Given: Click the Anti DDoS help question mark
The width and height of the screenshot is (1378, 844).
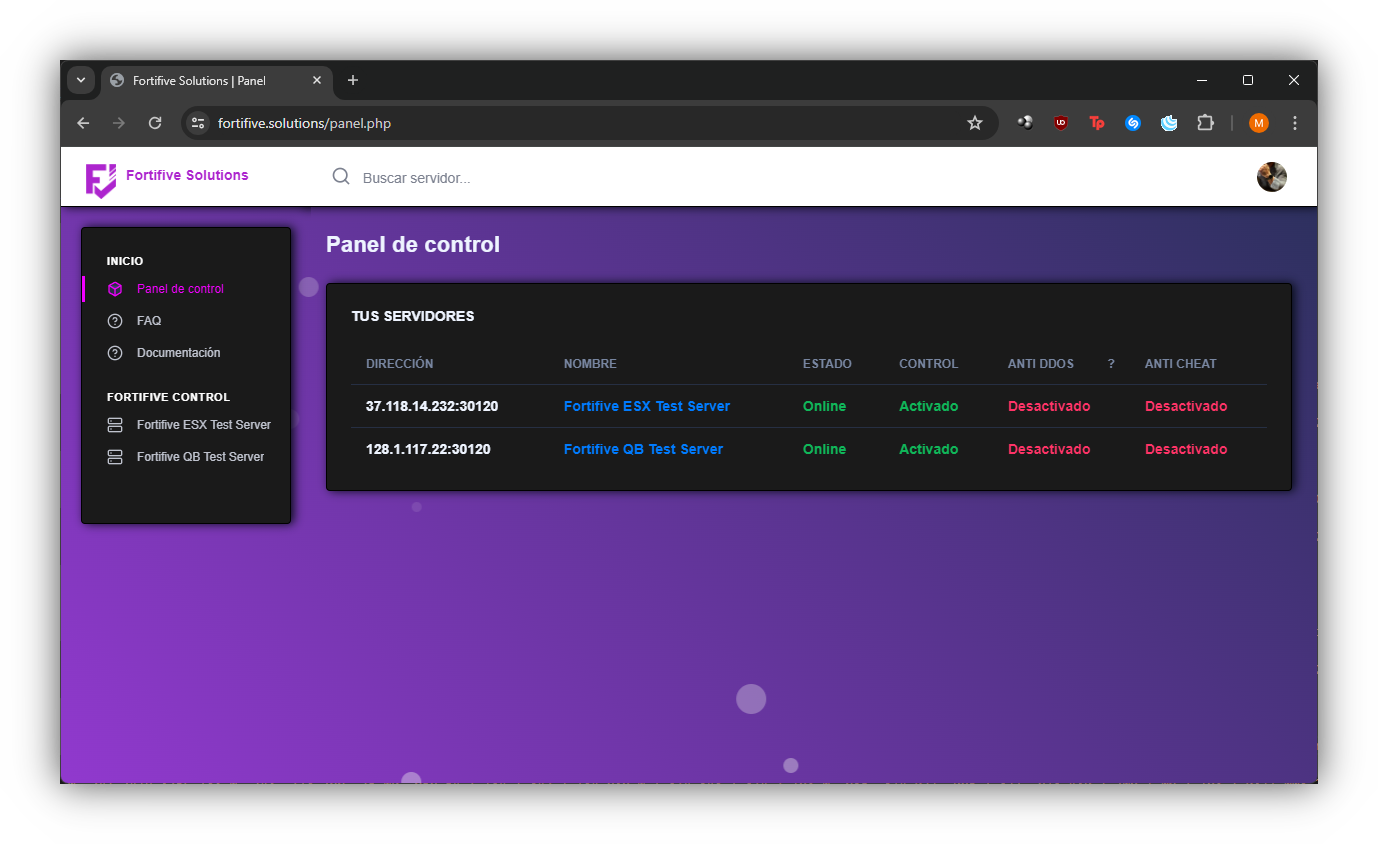Looking at the screenshot, I should 1111,364.
